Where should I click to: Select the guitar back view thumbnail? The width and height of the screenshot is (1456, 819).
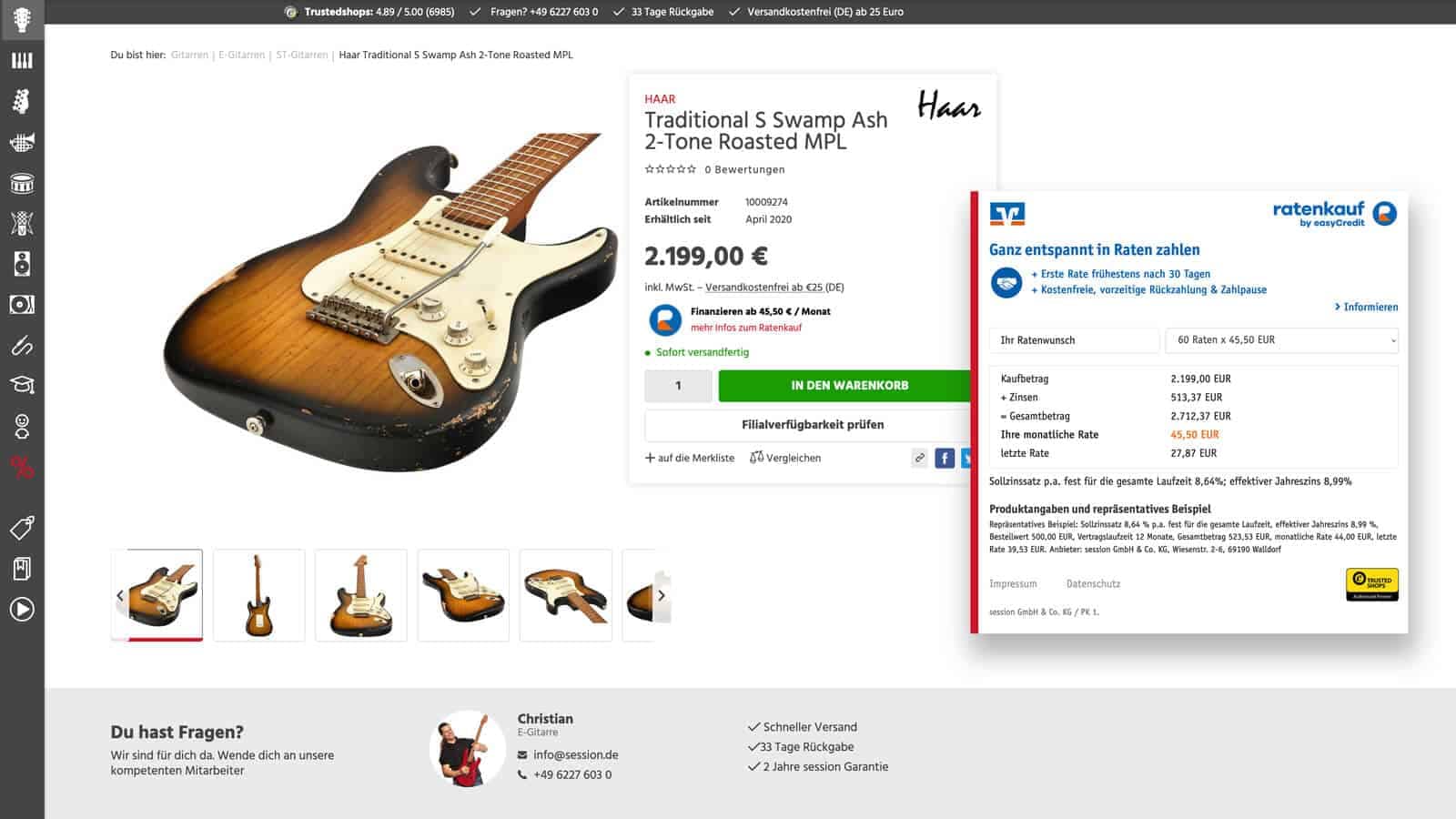click(x=259, y=595)
